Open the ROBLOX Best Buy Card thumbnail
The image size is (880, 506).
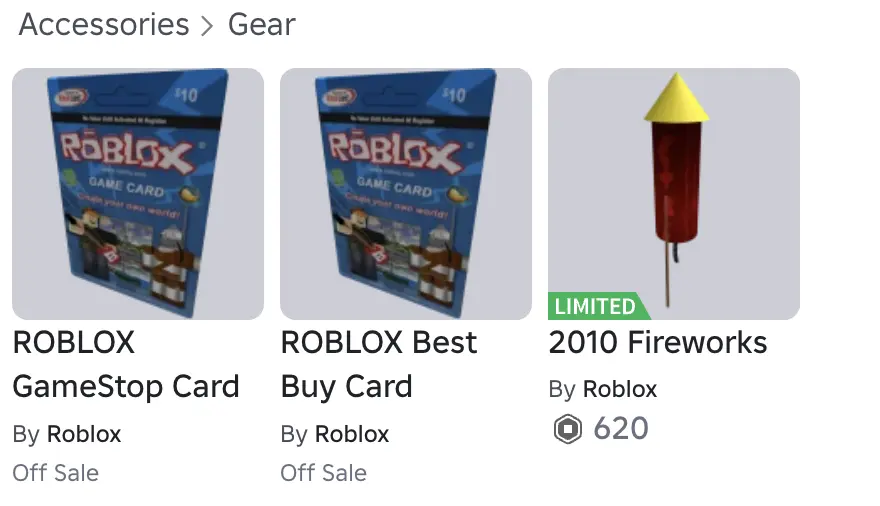(x=406, y=194)
